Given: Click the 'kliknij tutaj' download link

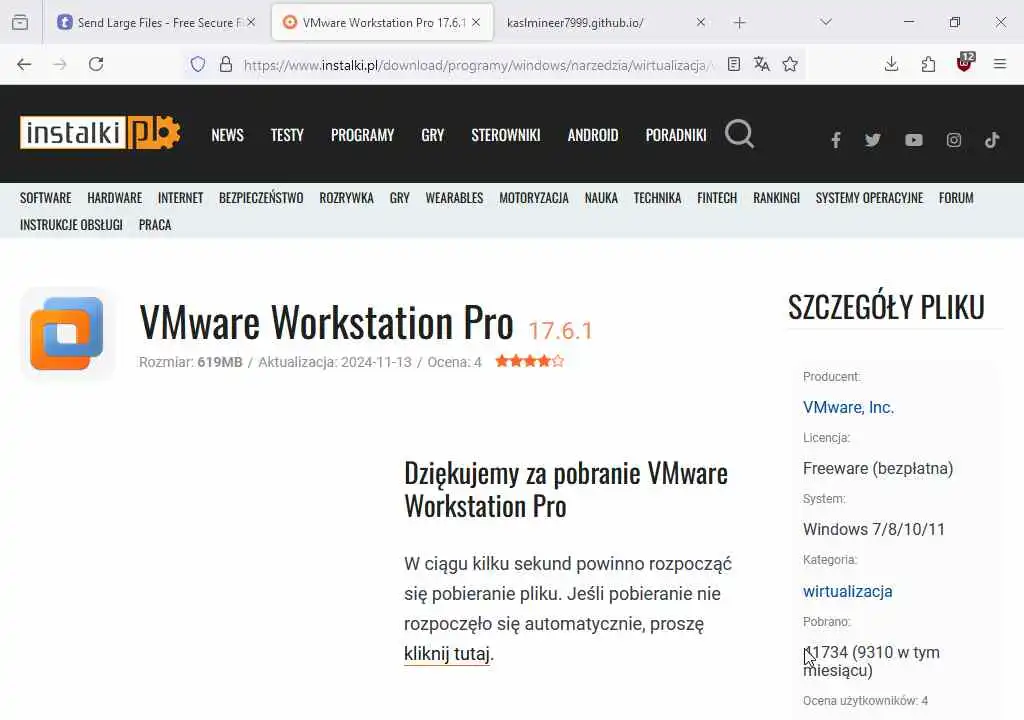Looking at the screenshot, I should (447, 653).
